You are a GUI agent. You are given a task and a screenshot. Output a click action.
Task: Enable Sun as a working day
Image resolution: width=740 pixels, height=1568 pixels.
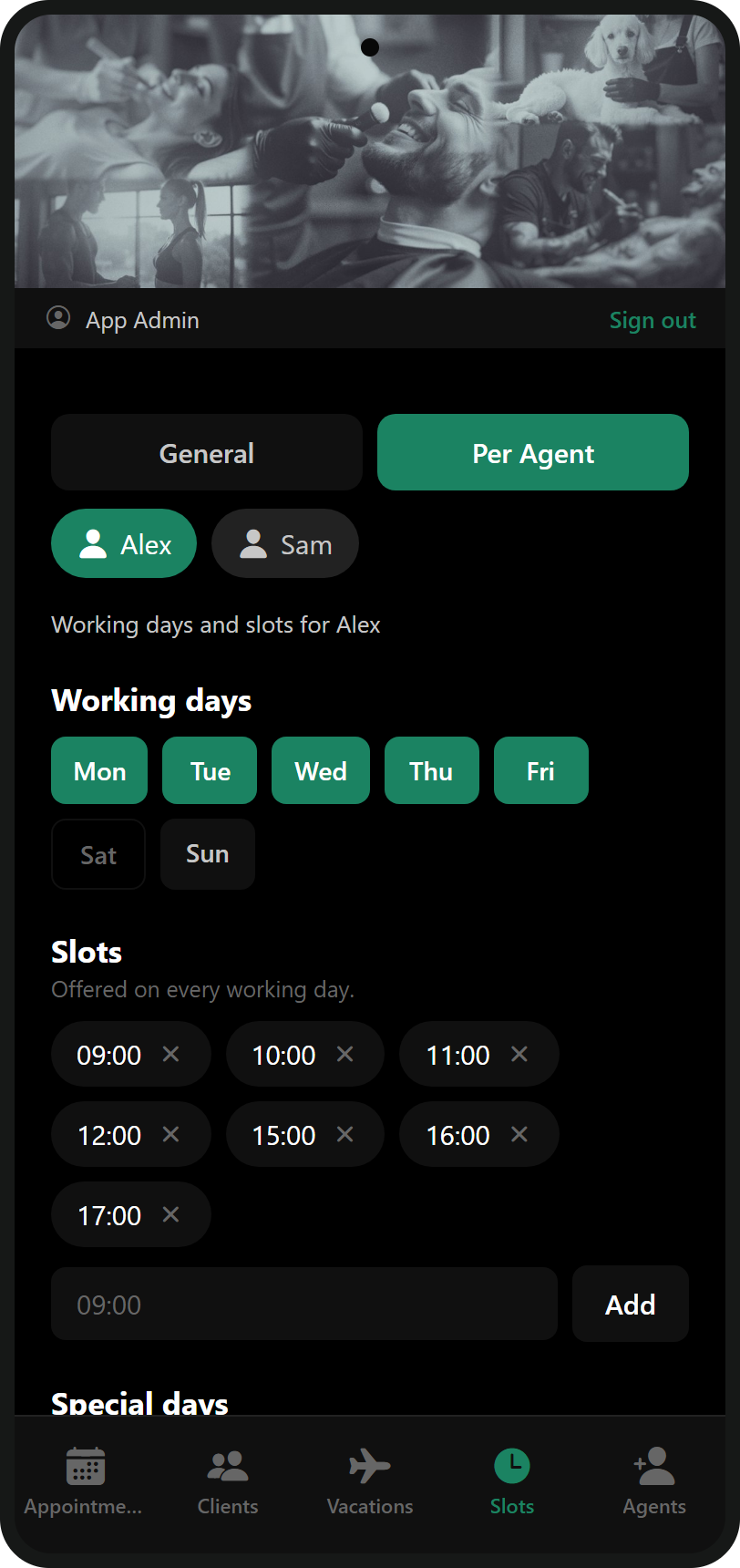[x=208, y=854]
